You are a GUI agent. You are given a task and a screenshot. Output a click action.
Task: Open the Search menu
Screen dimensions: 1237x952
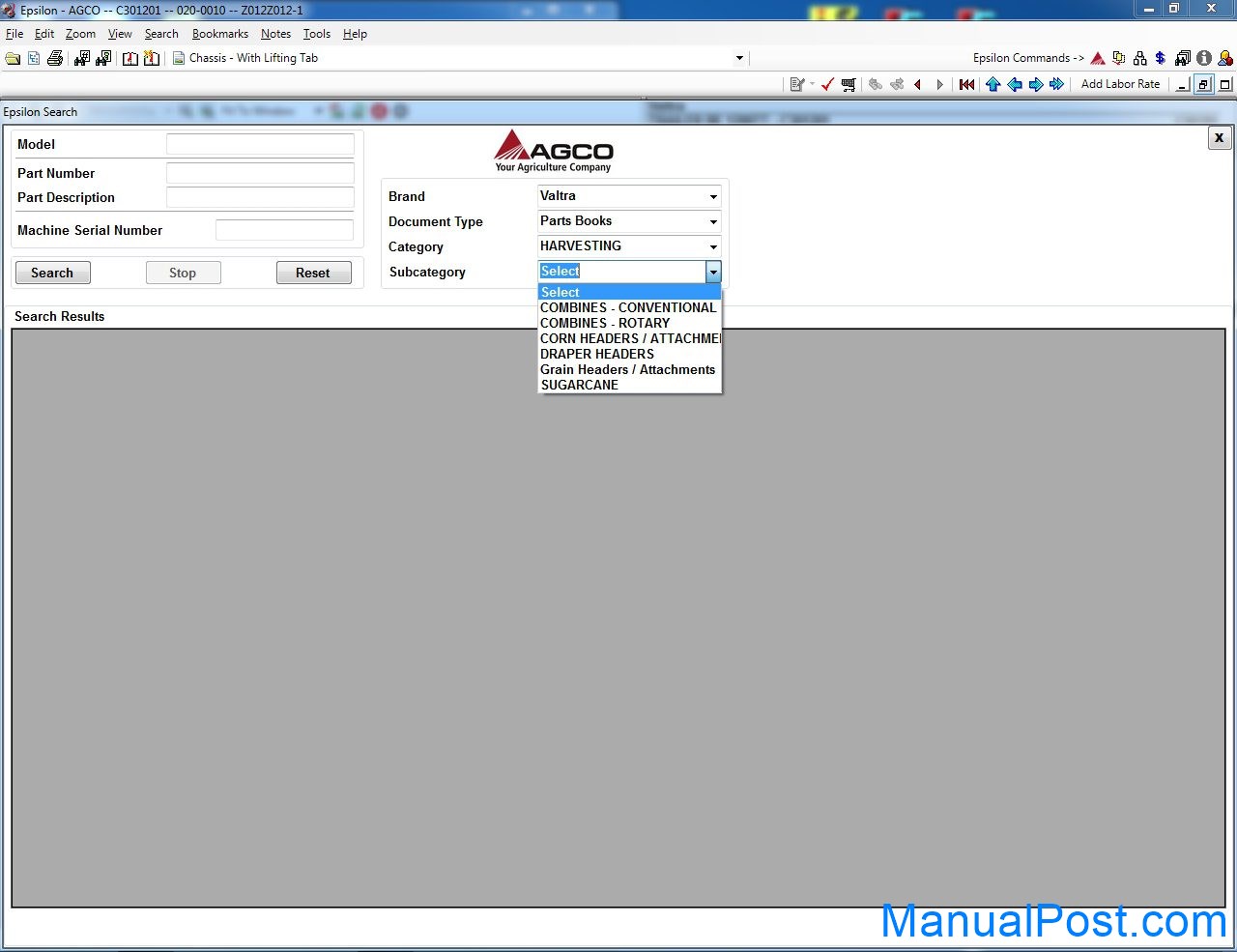(161, 34)
